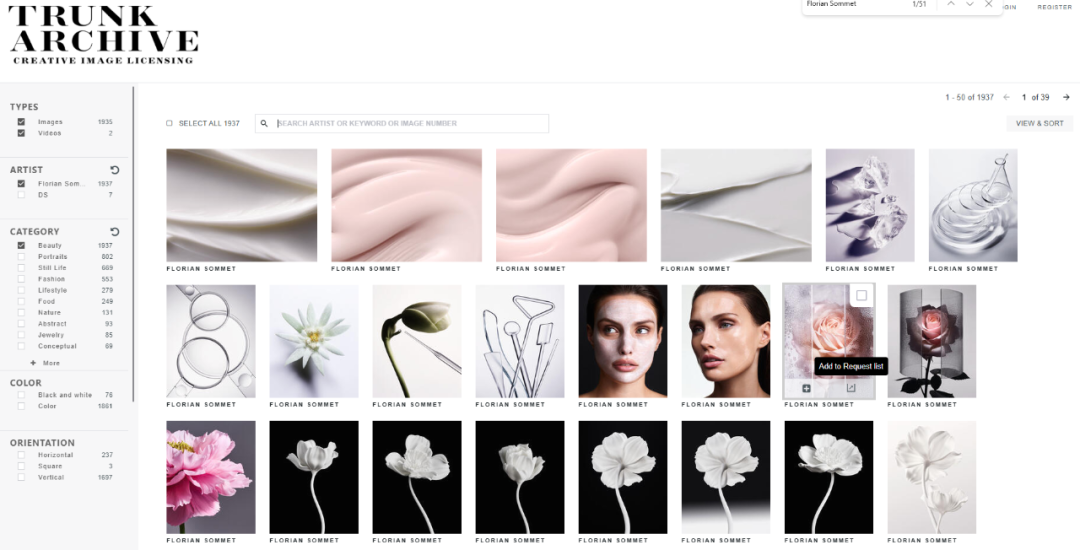Click the Add to Request list plus icon
1080x550 pixels.
(x=806, y=388)
